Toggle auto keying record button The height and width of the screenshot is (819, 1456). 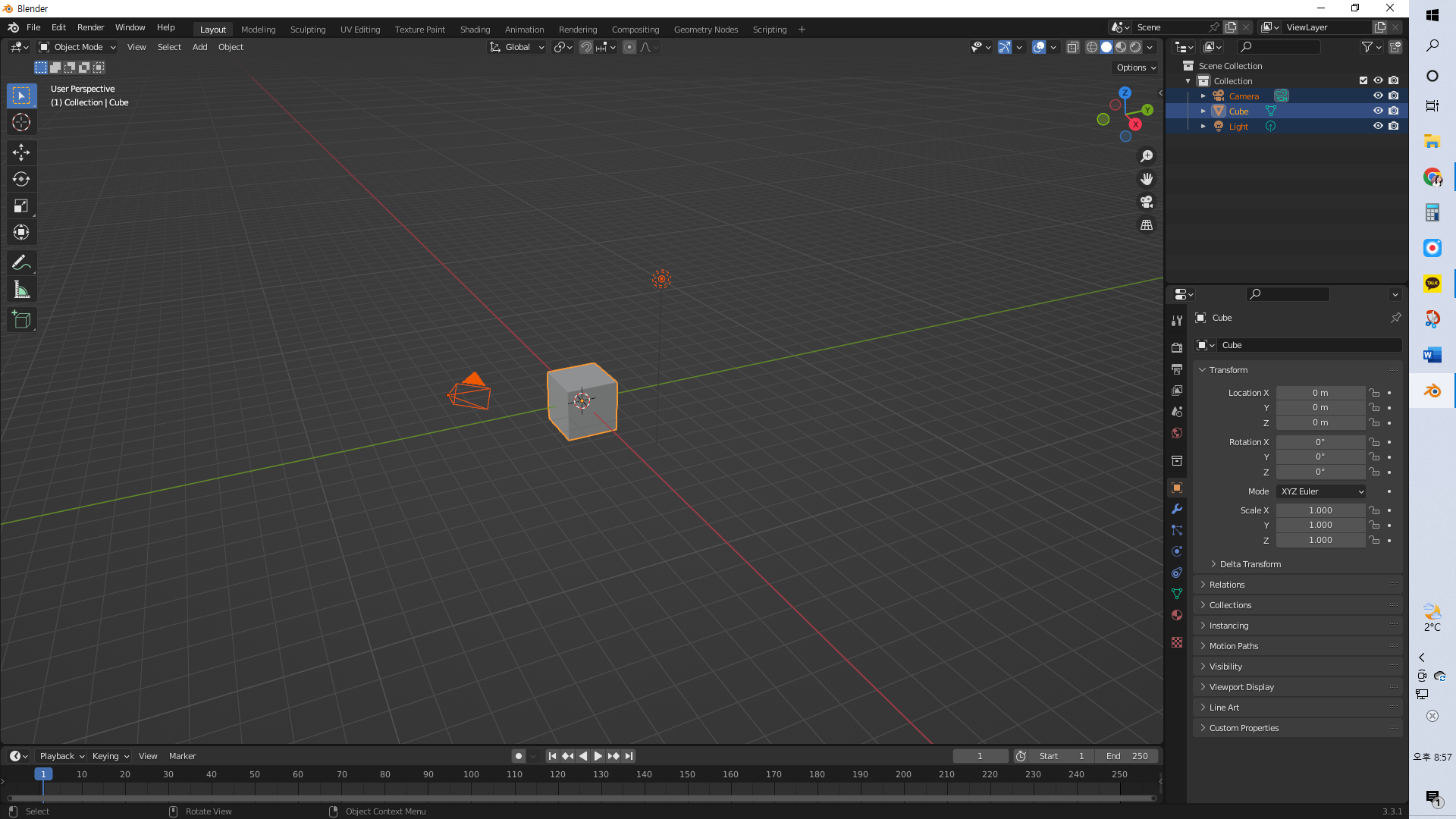[x=519, y=756]
